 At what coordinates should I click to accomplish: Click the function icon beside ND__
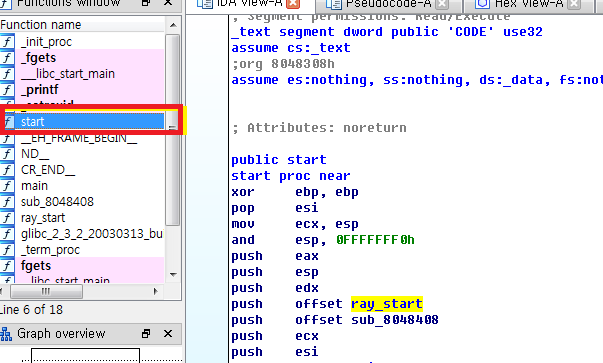click(x=7, y=153)
